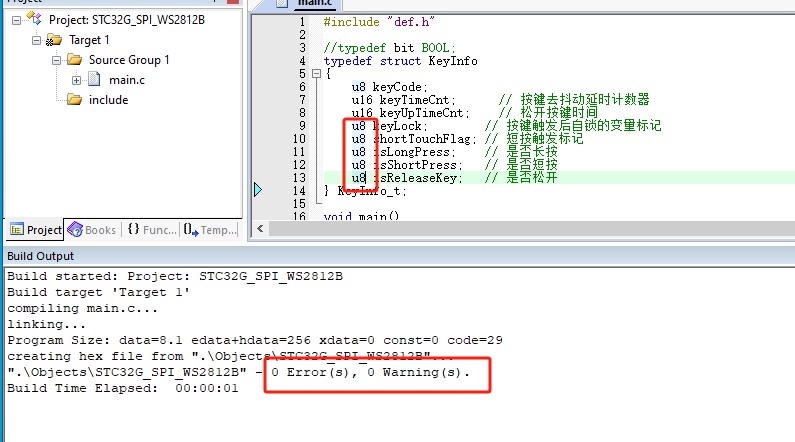Click the 'linking...' output line

[46, 324]
